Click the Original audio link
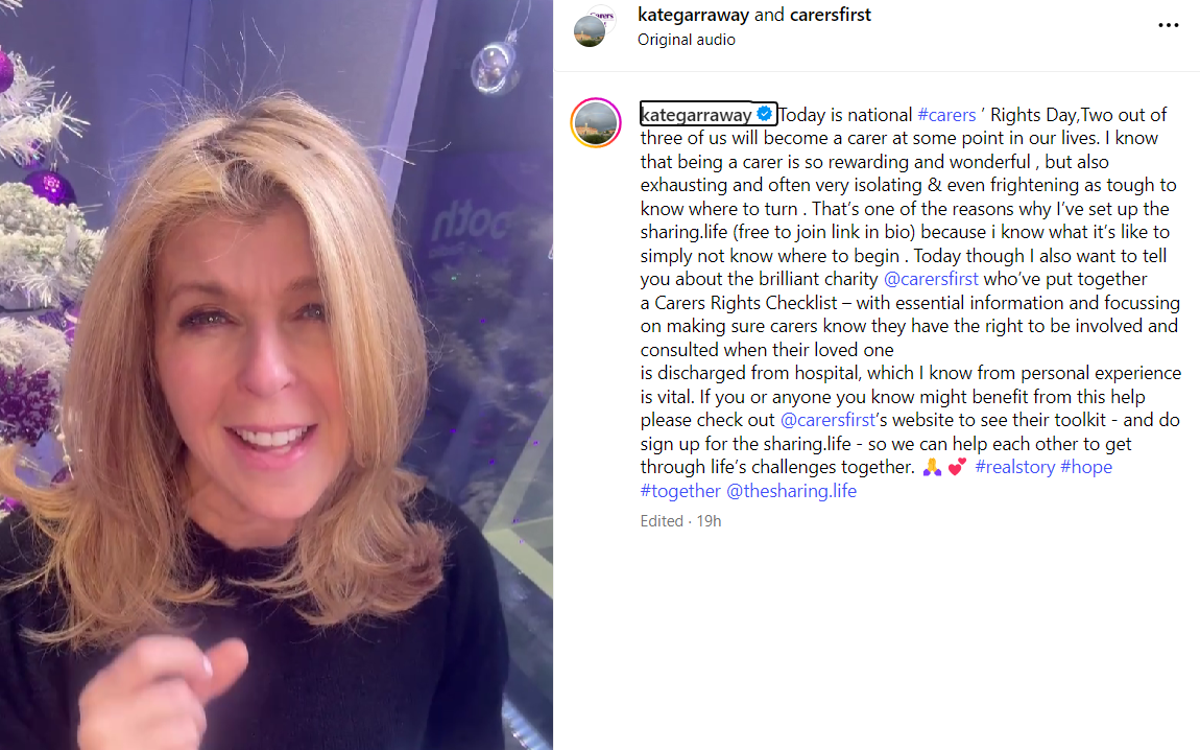 click(686, 40)
